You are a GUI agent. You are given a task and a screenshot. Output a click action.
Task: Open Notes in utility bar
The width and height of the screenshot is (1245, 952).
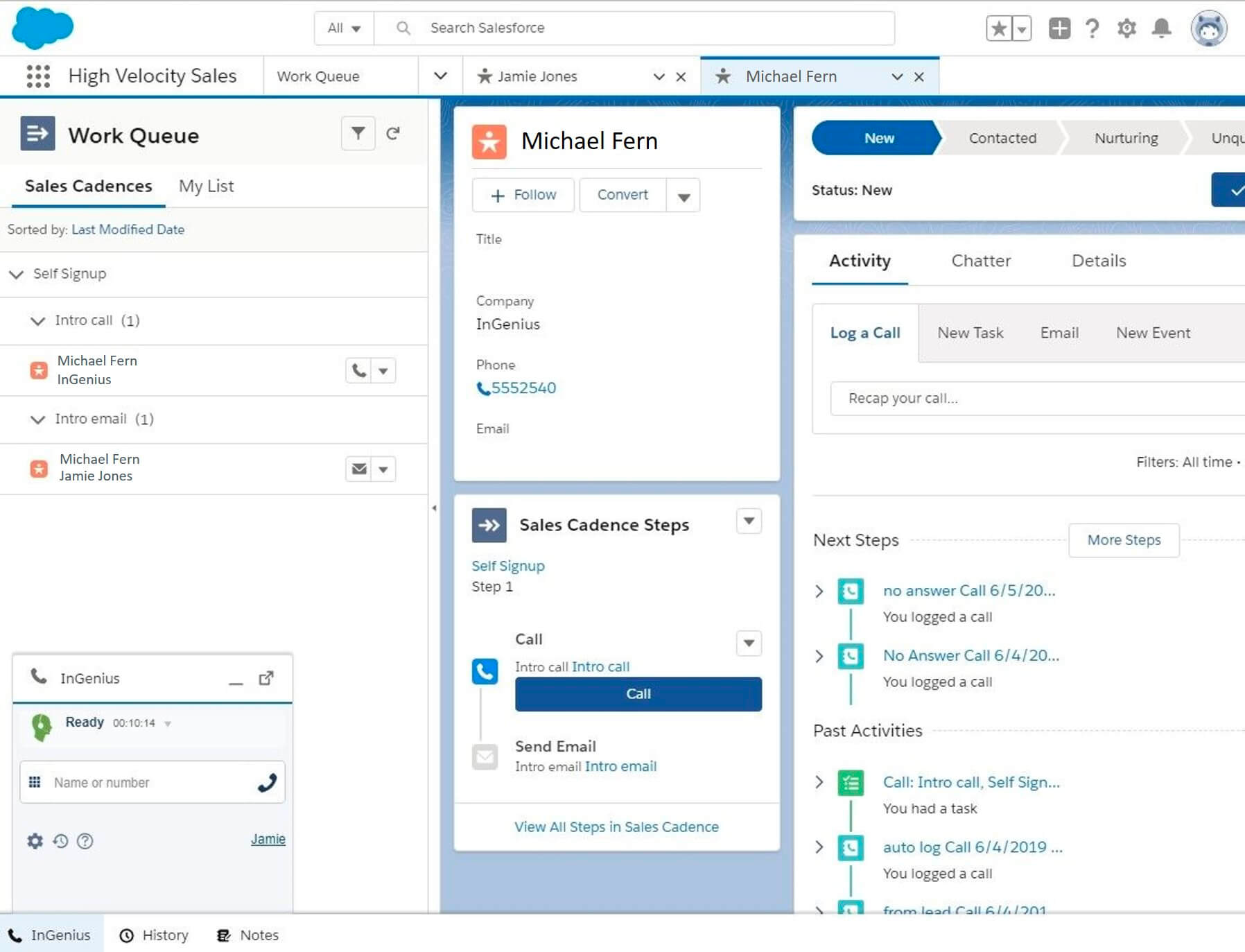click(247, 935)
